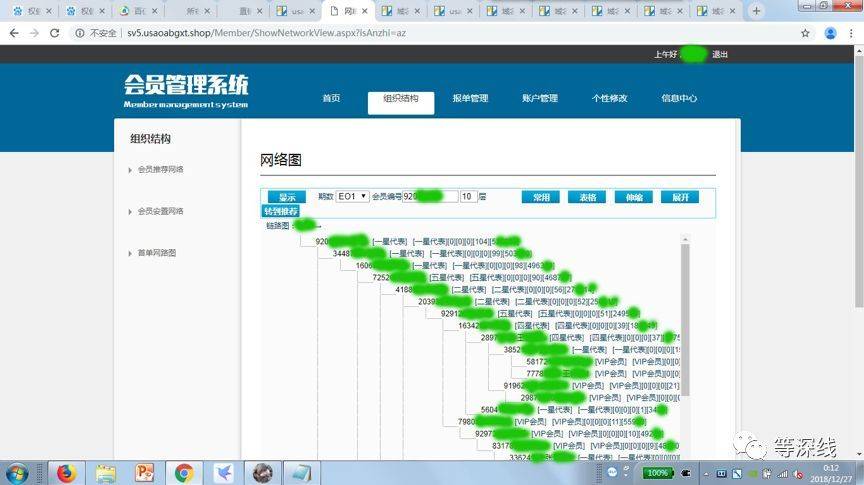This screenshot has width=864, height=485.
Task: Click the 展开 button
Action: [x=681, y=197]
